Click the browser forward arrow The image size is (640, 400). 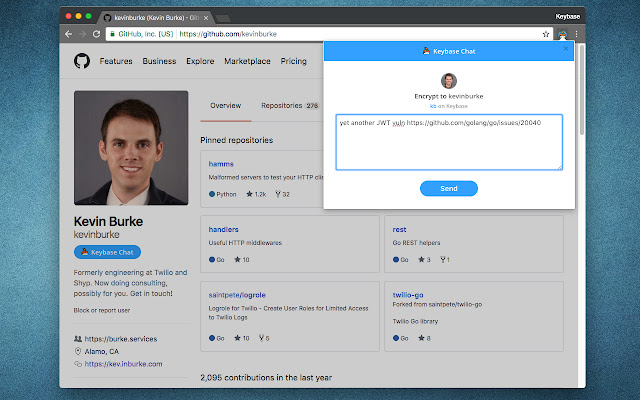tap(82, 34)
